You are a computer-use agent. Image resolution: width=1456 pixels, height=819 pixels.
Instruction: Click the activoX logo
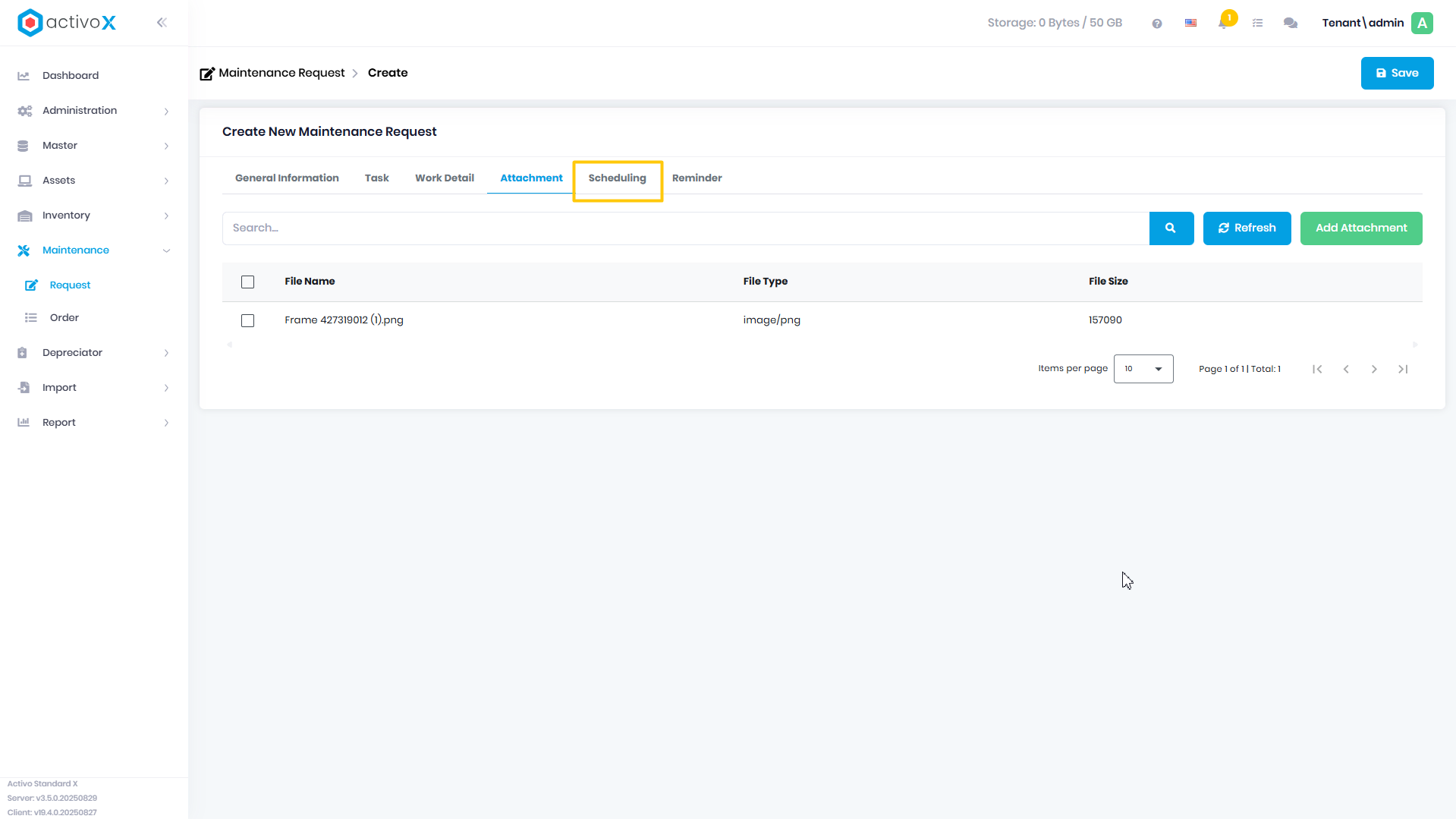(x=67, y=23)
